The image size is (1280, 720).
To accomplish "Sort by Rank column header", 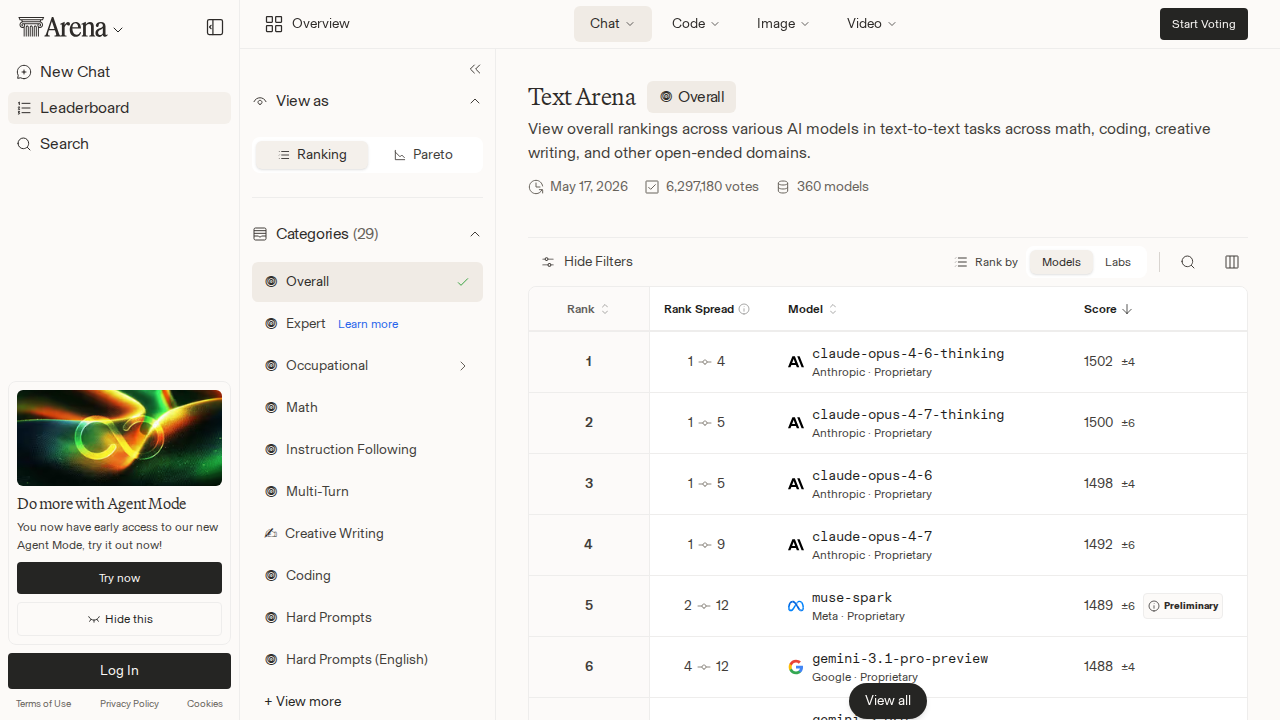I will 588,309.
